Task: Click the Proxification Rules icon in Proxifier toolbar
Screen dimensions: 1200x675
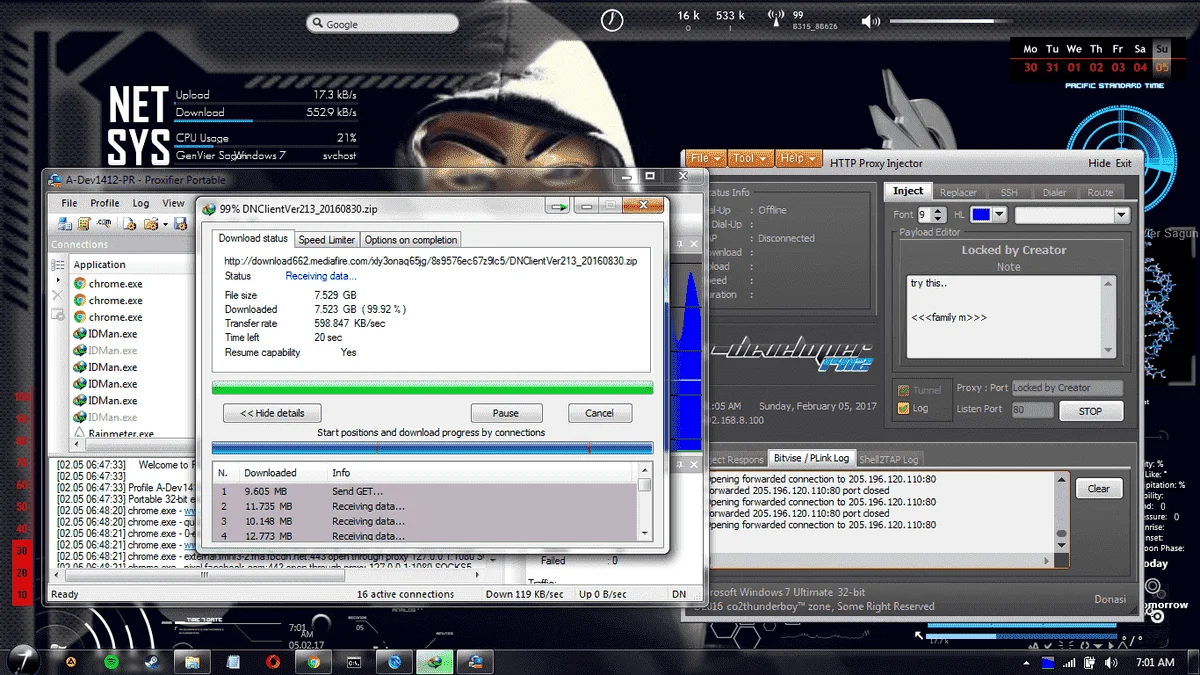Action: click(84, 224)
